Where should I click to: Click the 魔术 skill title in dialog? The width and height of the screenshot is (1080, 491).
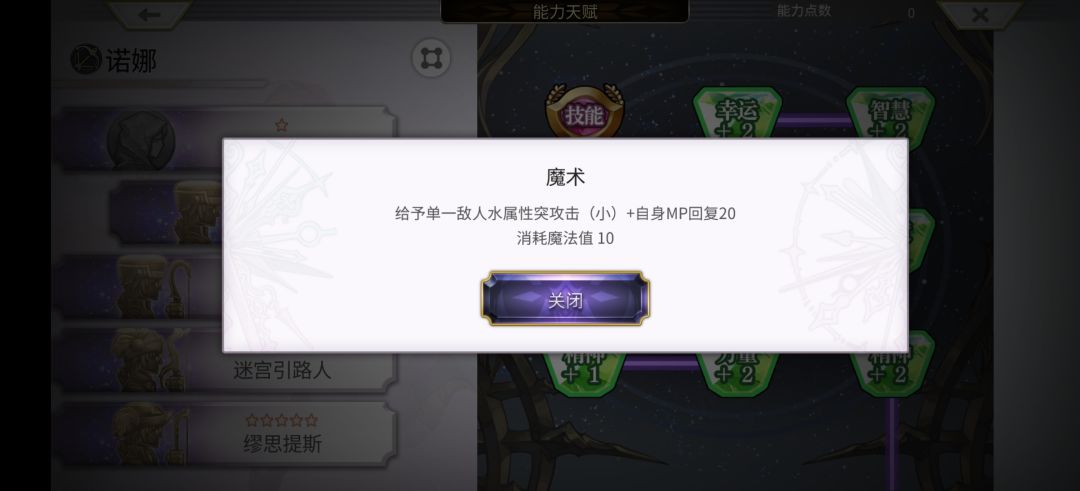click(x=565, y=177)
